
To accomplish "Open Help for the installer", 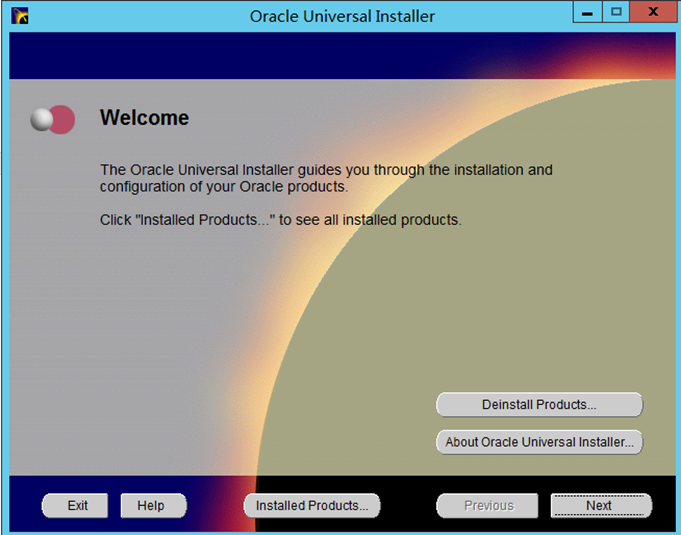I will point(154,505).
